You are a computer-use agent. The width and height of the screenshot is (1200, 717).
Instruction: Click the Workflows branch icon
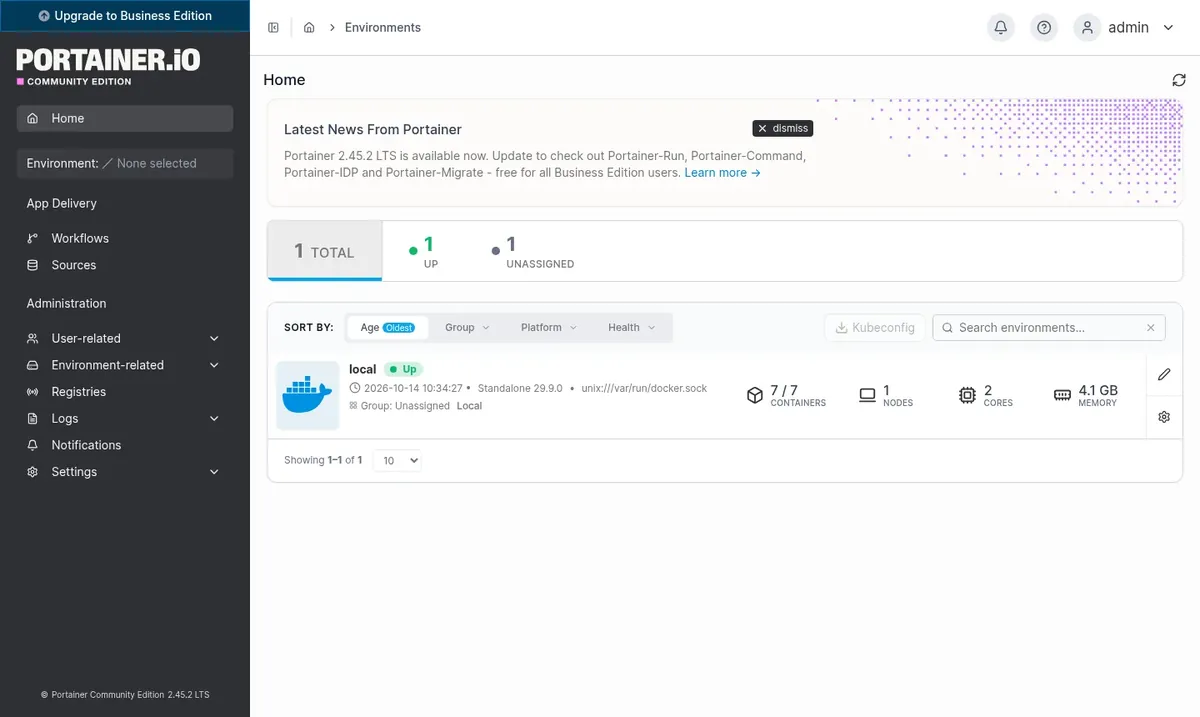pos(33,238)
